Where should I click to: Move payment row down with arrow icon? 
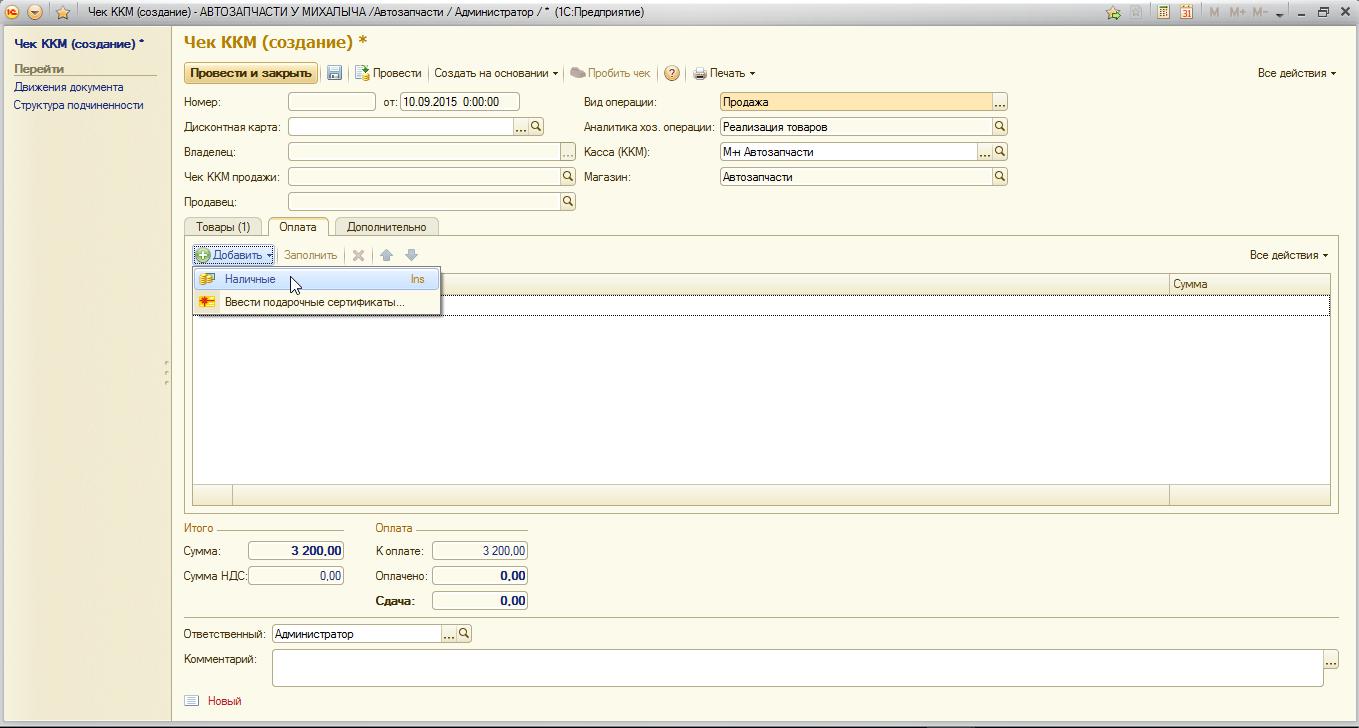pyautogui.click(x=411, y=255)
